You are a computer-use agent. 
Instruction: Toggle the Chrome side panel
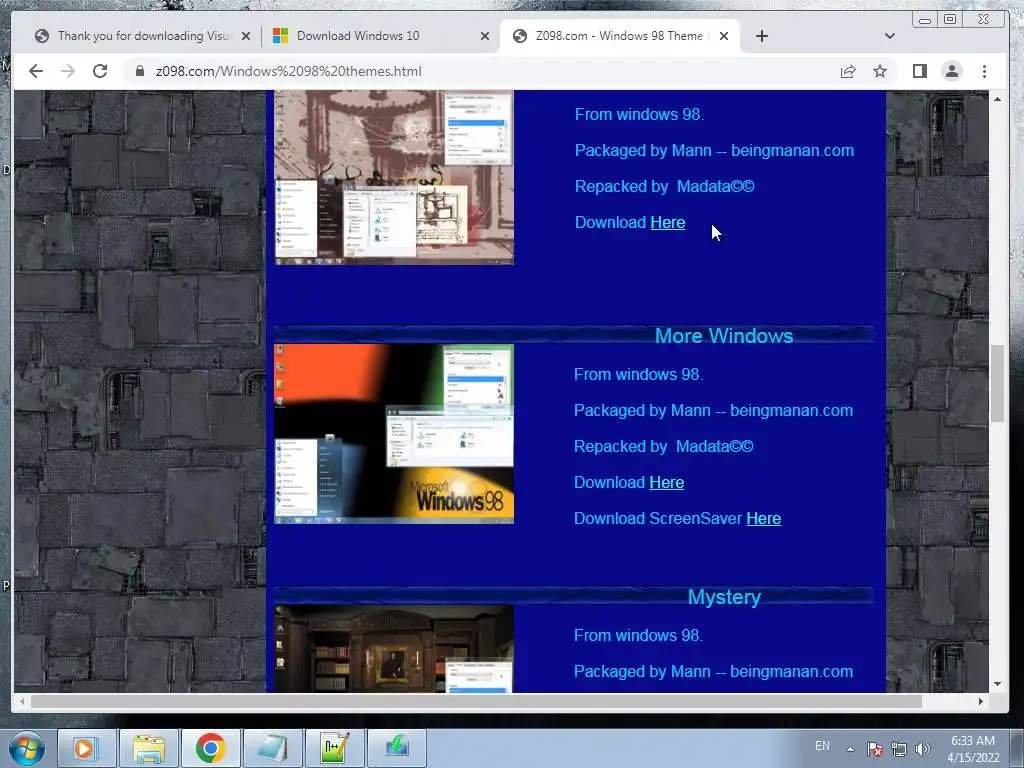[x=920, y=71]
